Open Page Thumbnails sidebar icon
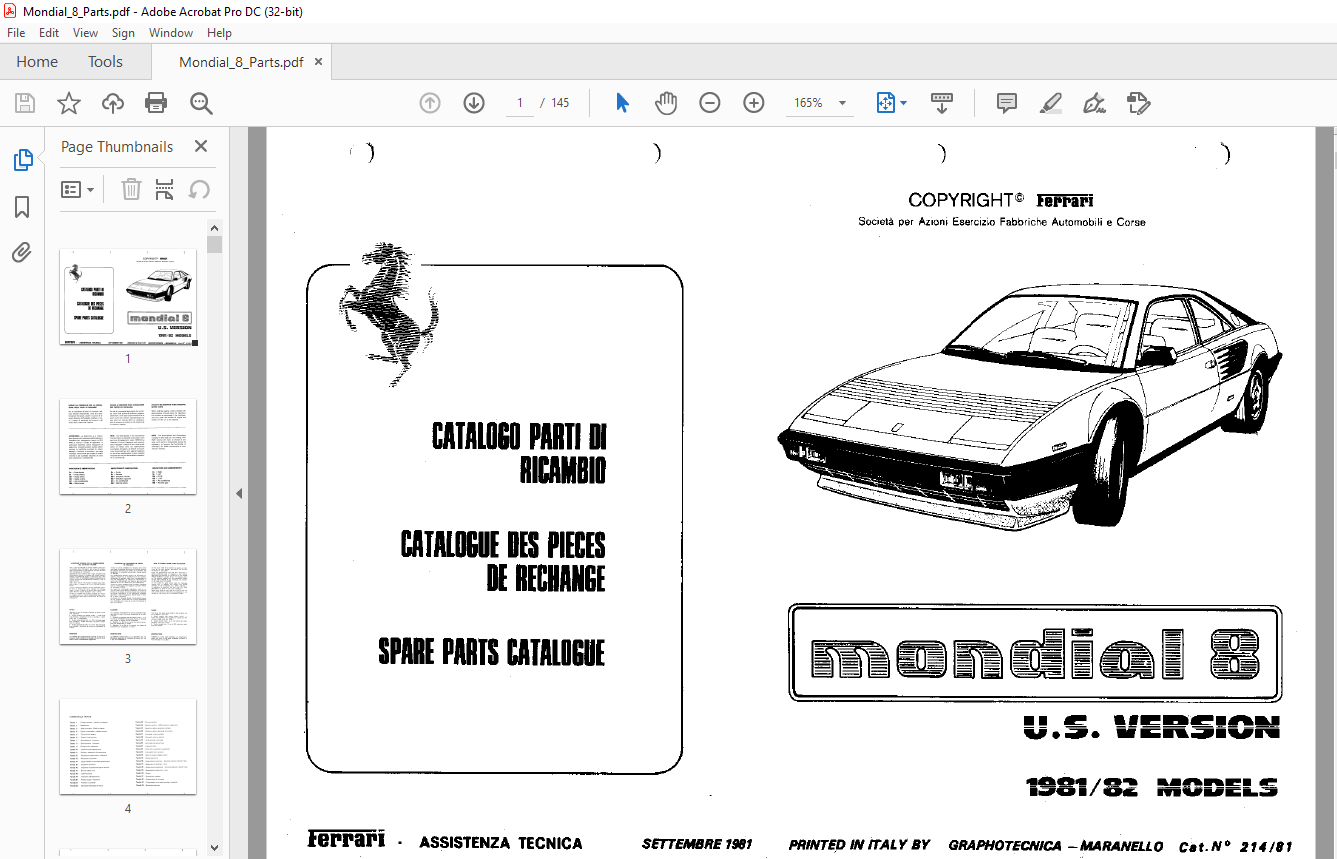Screen dimensions: 1337x859 (22, 160)
